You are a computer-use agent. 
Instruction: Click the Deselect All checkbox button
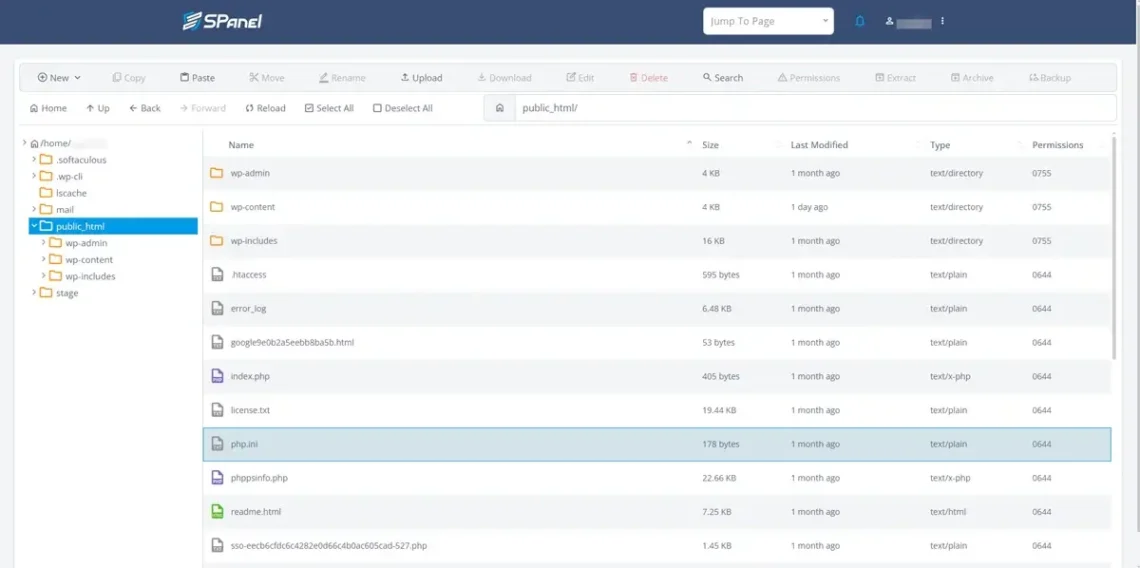coord(403,108)
